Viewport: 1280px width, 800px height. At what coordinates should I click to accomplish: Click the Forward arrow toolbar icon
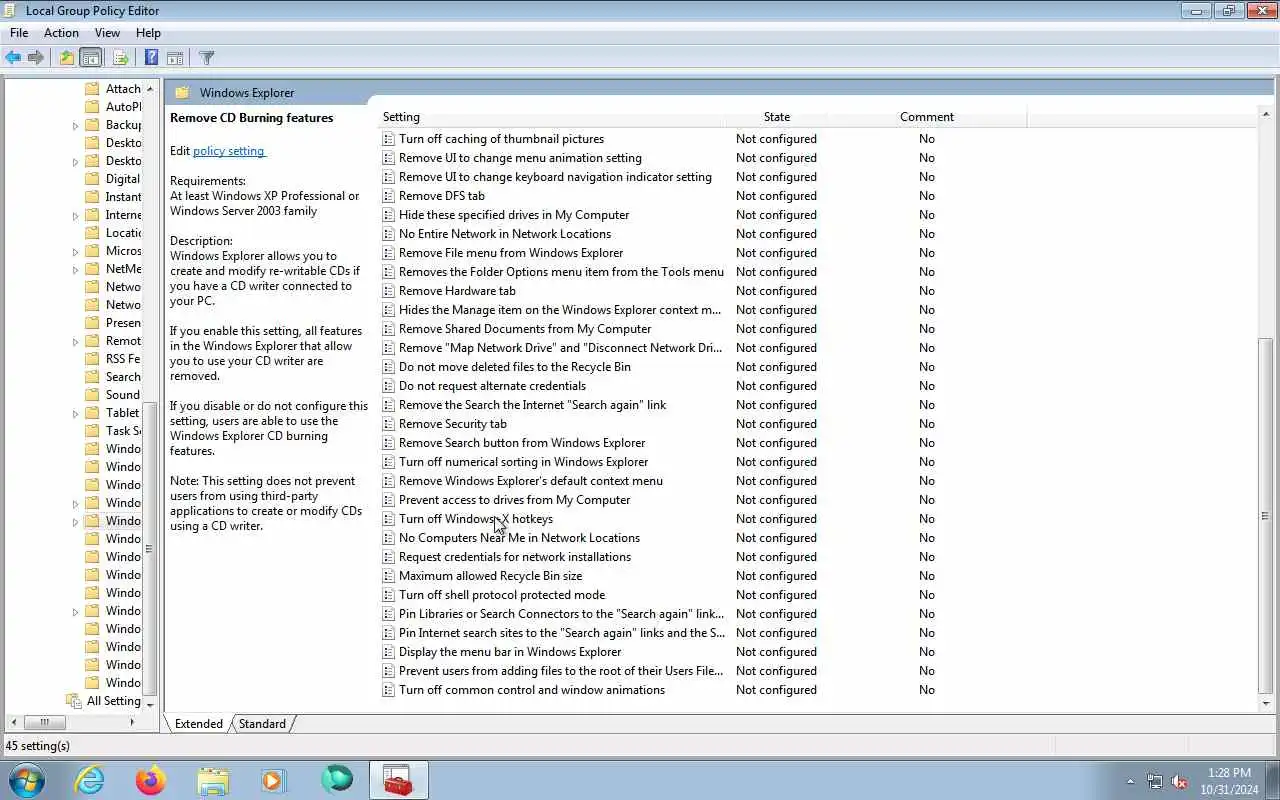pos(36,58)
